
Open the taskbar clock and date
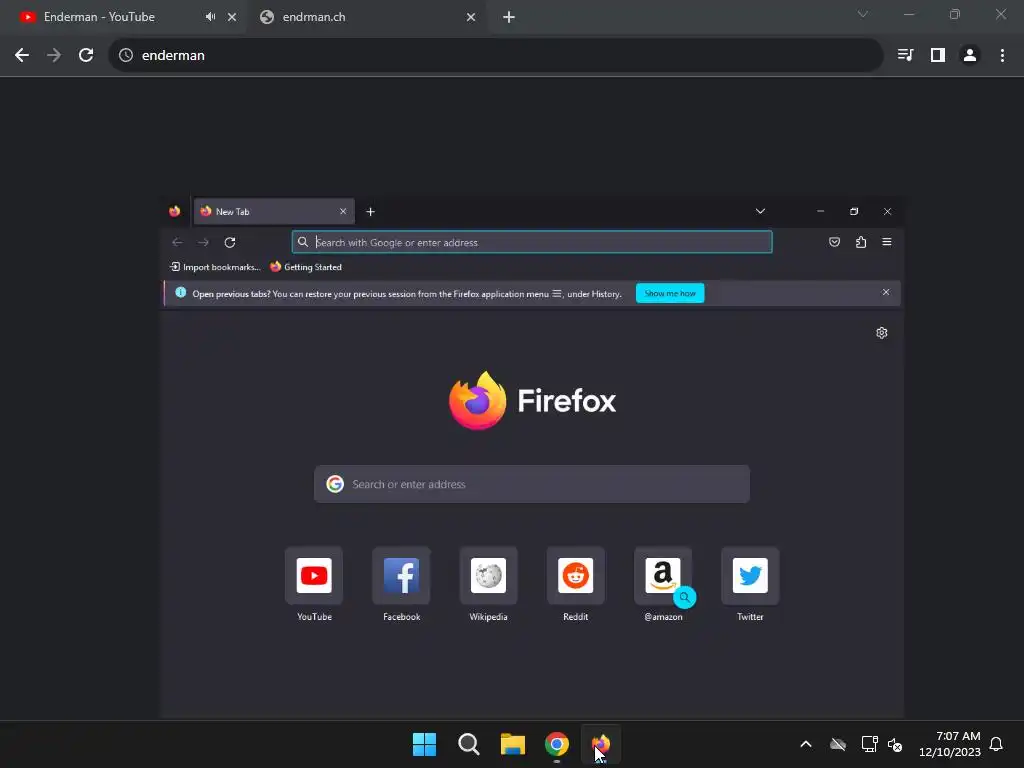tap(950, 744)
